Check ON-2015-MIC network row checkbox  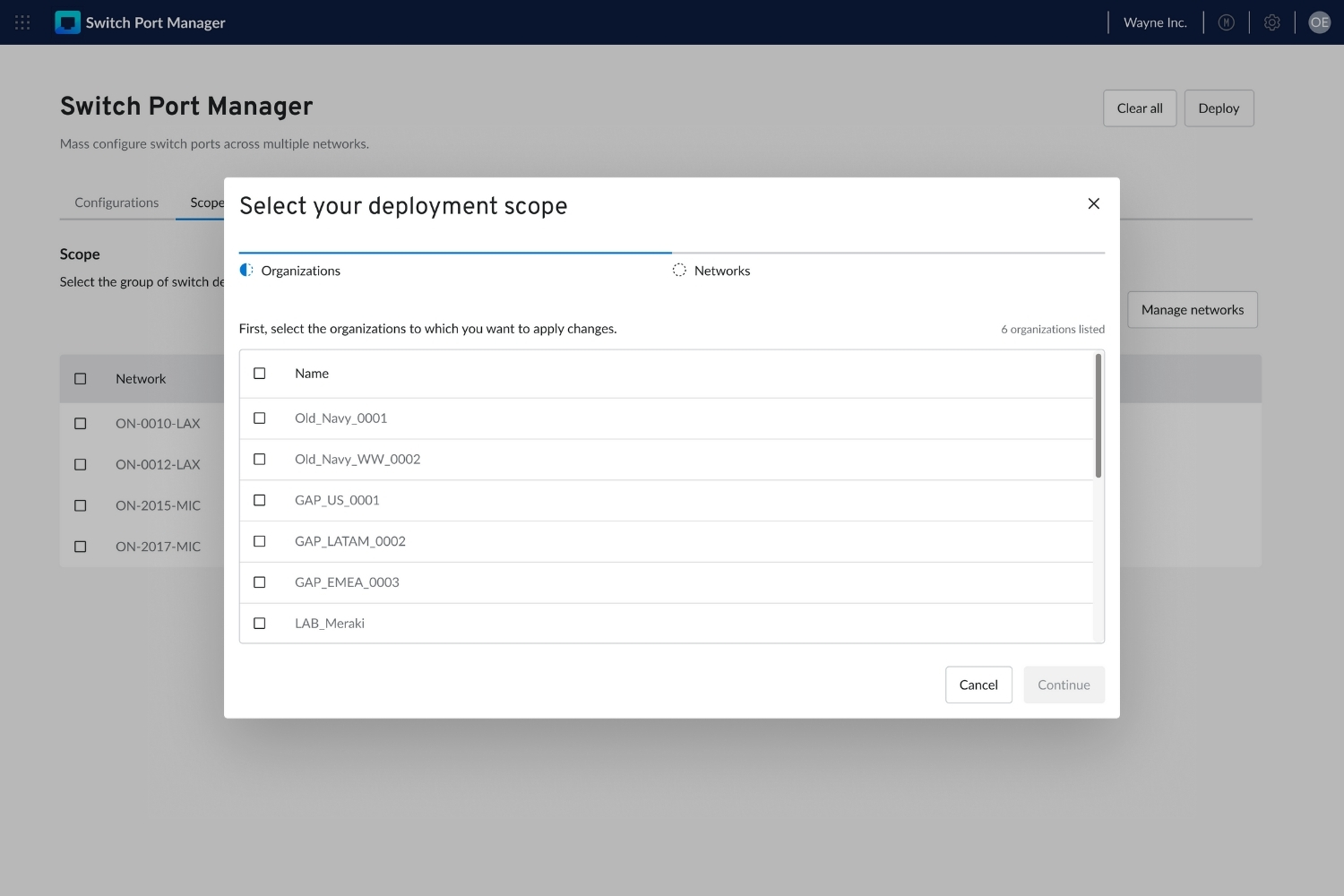tap(81, 505)
